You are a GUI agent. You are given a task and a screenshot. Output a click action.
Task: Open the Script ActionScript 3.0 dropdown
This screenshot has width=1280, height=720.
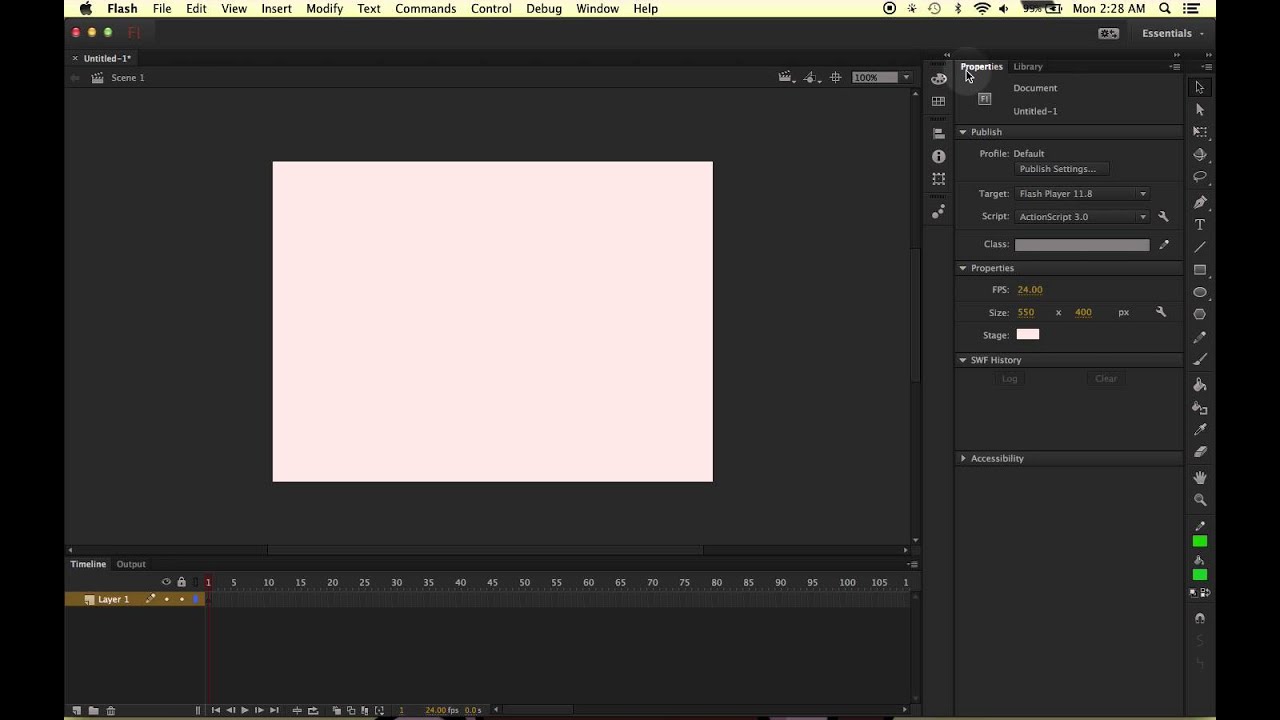click(x=1082, y=217)
